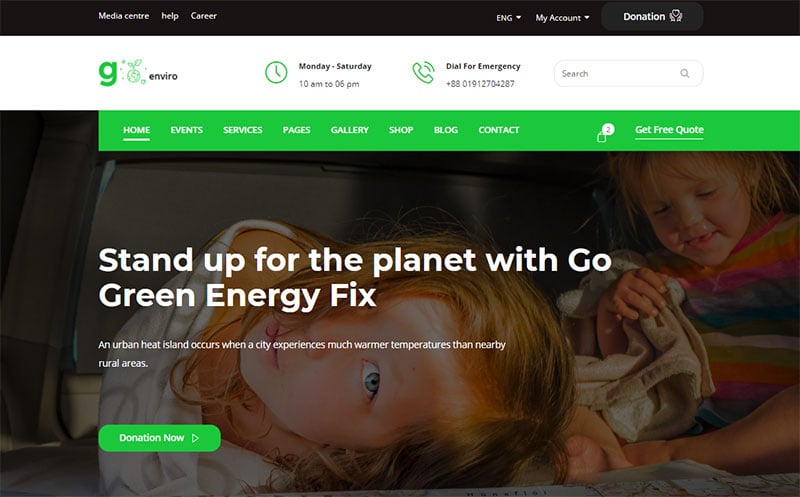This screenshot has width=800, height=497.
Task: Click the Donation Now button
Action: (160, 438)
